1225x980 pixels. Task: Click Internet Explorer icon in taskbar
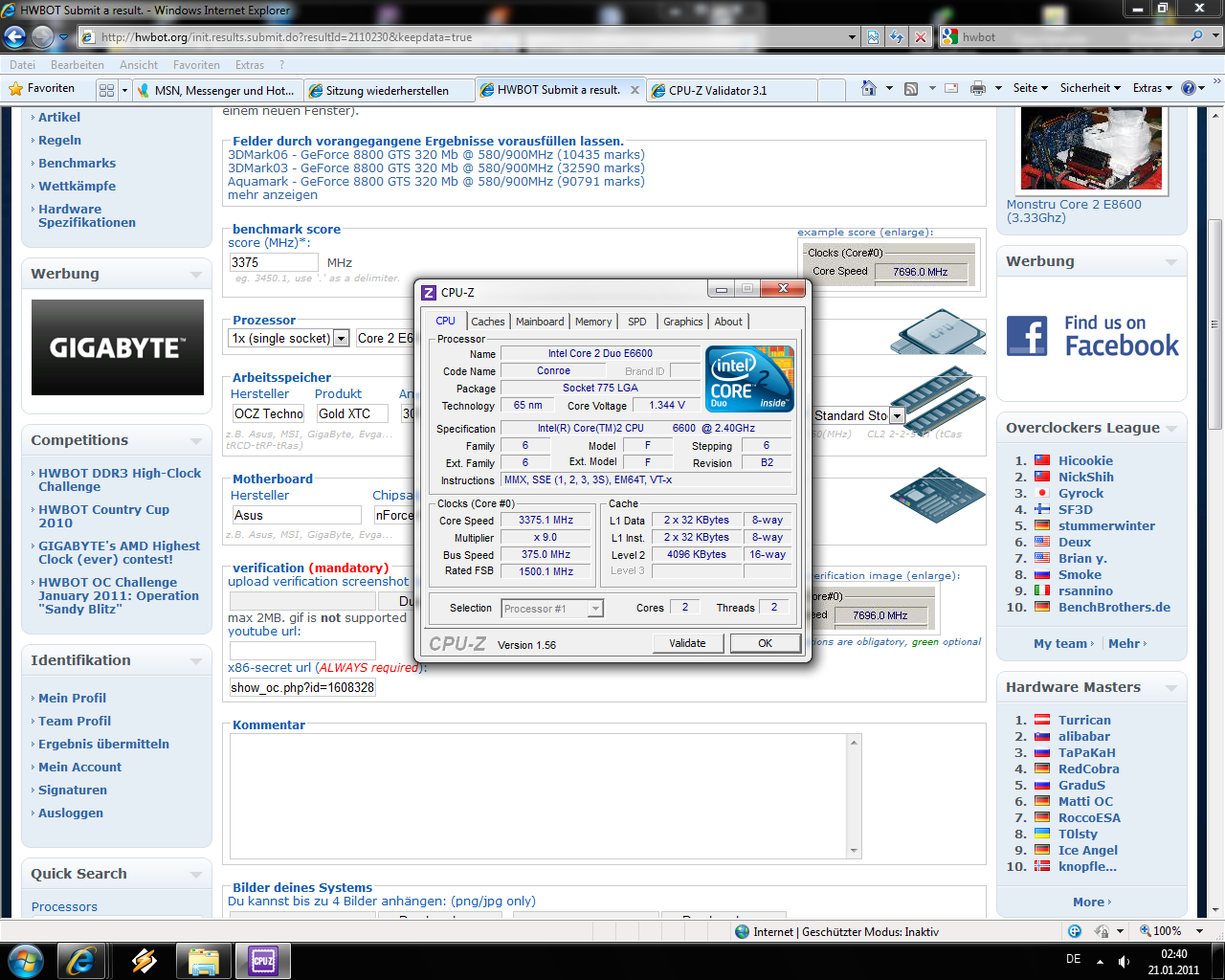(x=81, y=960)
